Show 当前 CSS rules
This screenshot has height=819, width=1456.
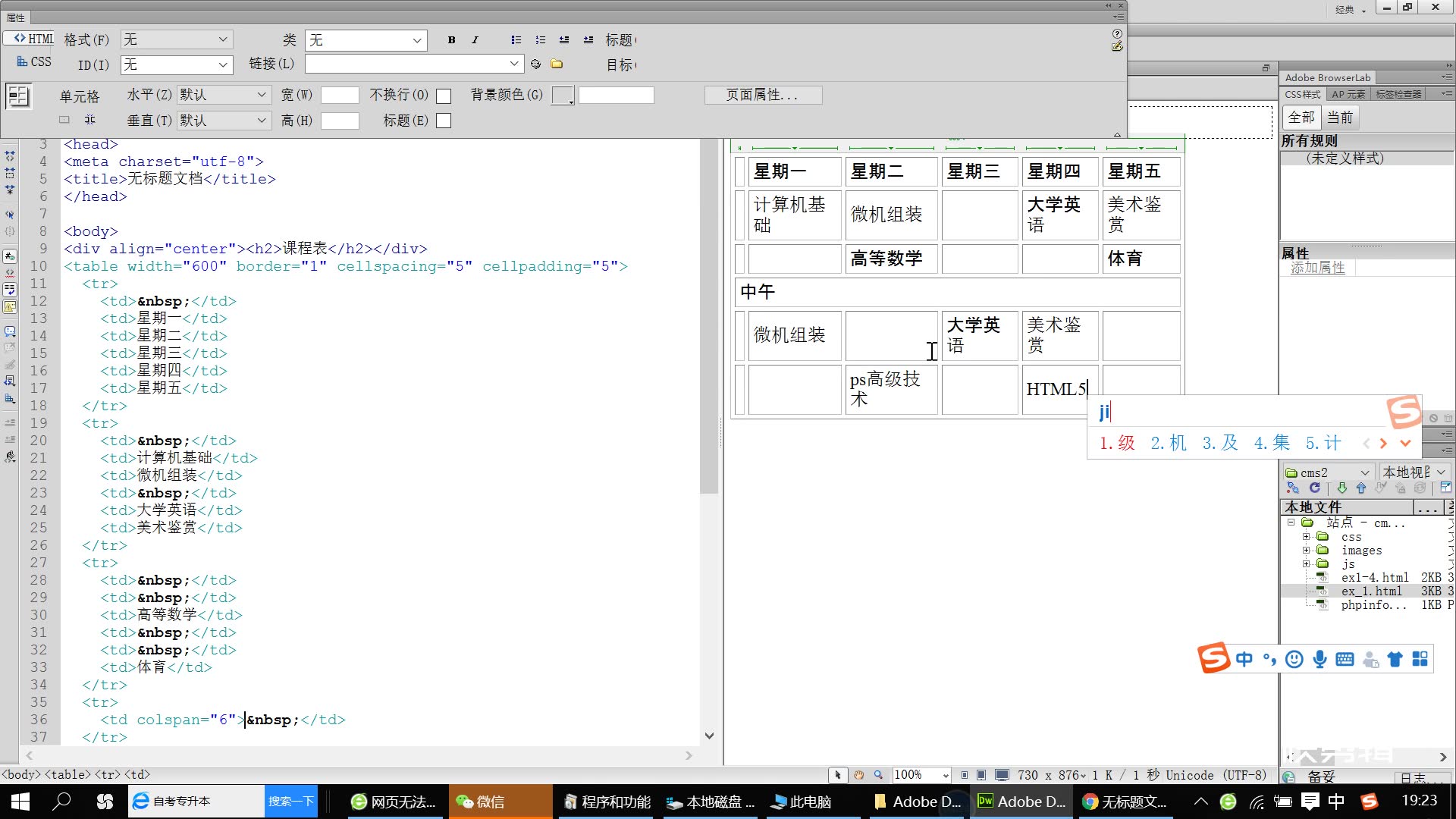point(1340,118)
